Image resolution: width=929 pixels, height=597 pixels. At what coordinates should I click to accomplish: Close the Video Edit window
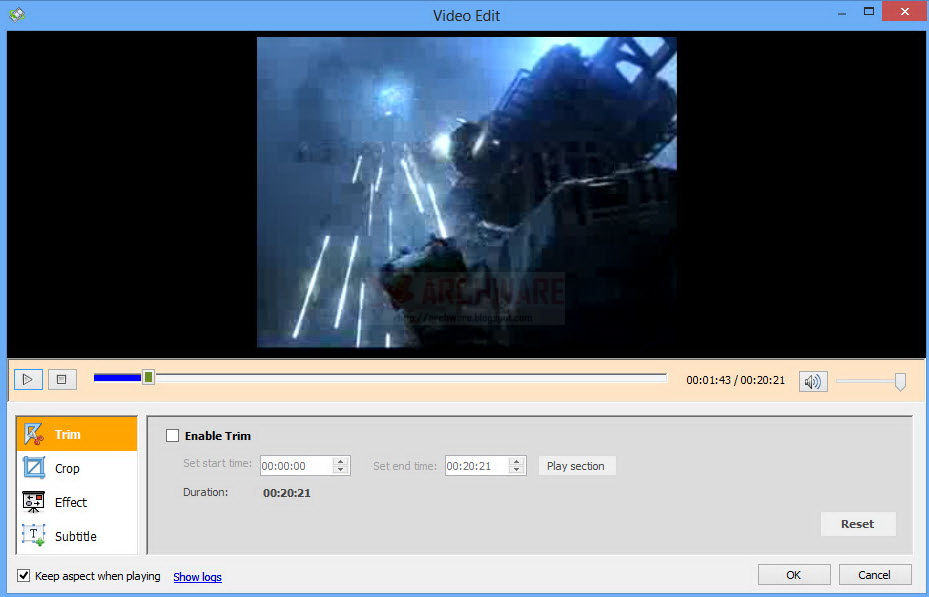point(904,11)
